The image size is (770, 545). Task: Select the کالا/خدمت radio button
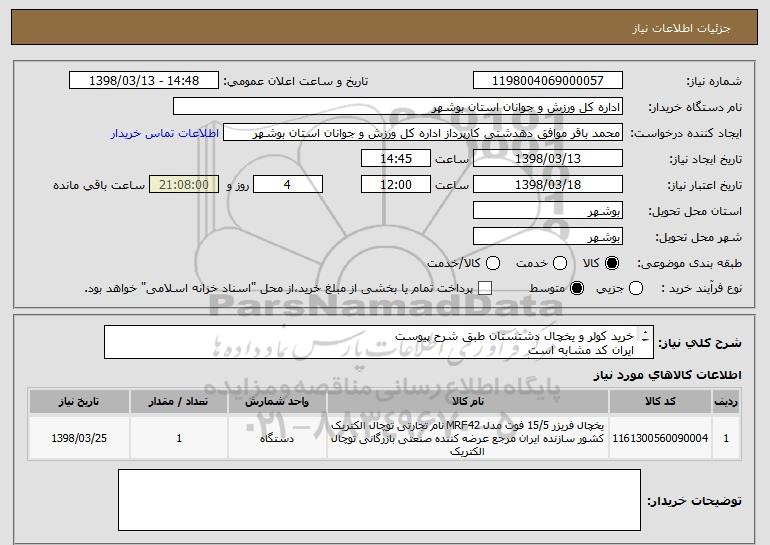point(493,263)
